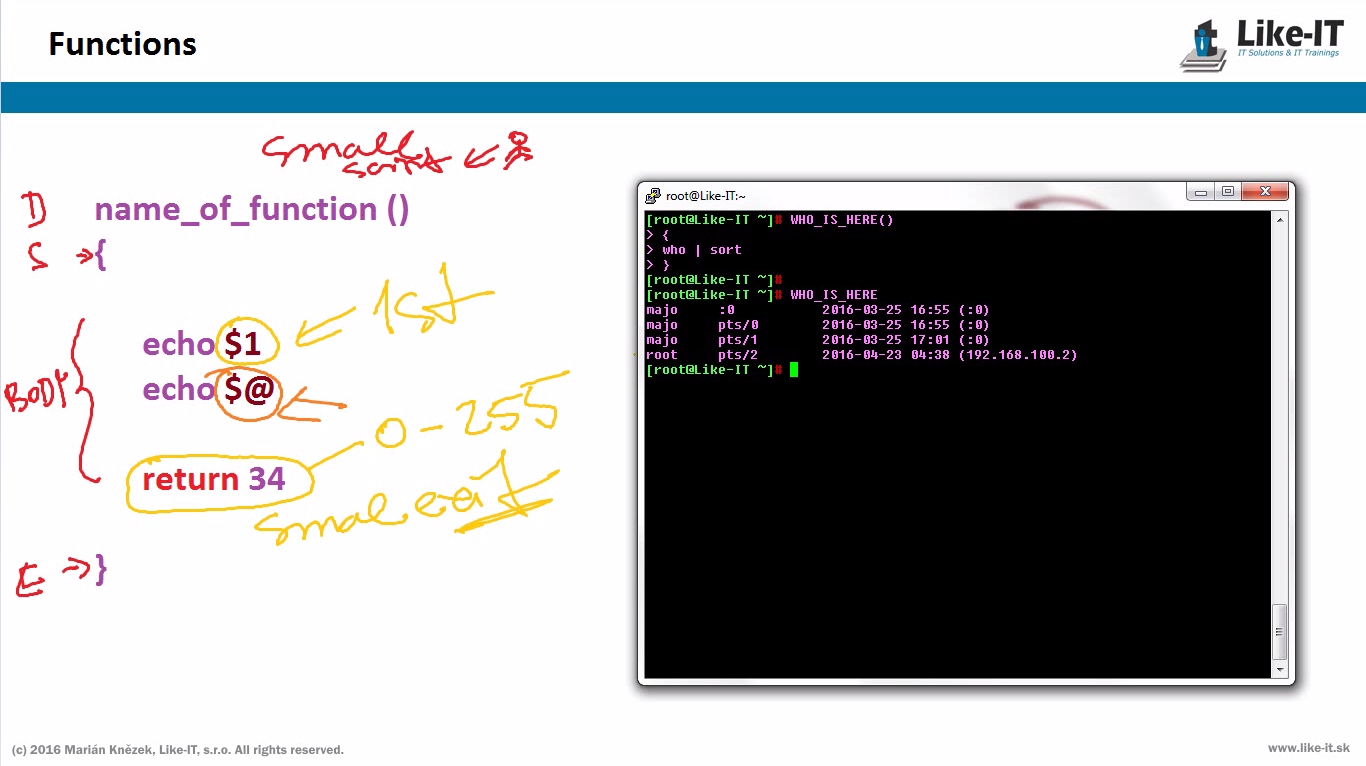
Task: Click the WHO_IS_HERE() definition line
Action: (770, 220)
